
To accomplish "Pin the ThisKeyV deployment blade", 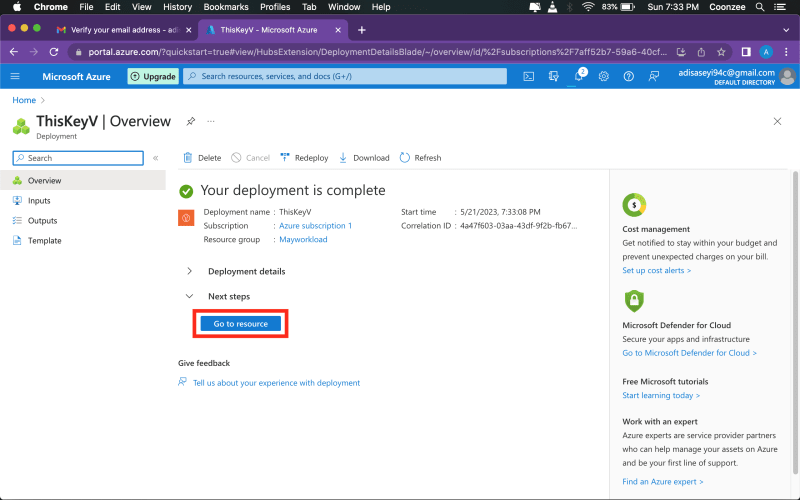I will (x=191, y=121).
